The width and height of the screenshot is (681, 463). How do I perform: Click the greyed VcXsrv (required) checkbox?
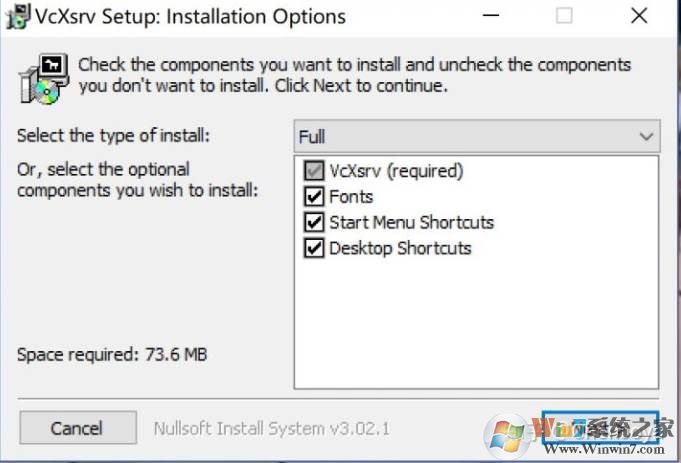314,171
